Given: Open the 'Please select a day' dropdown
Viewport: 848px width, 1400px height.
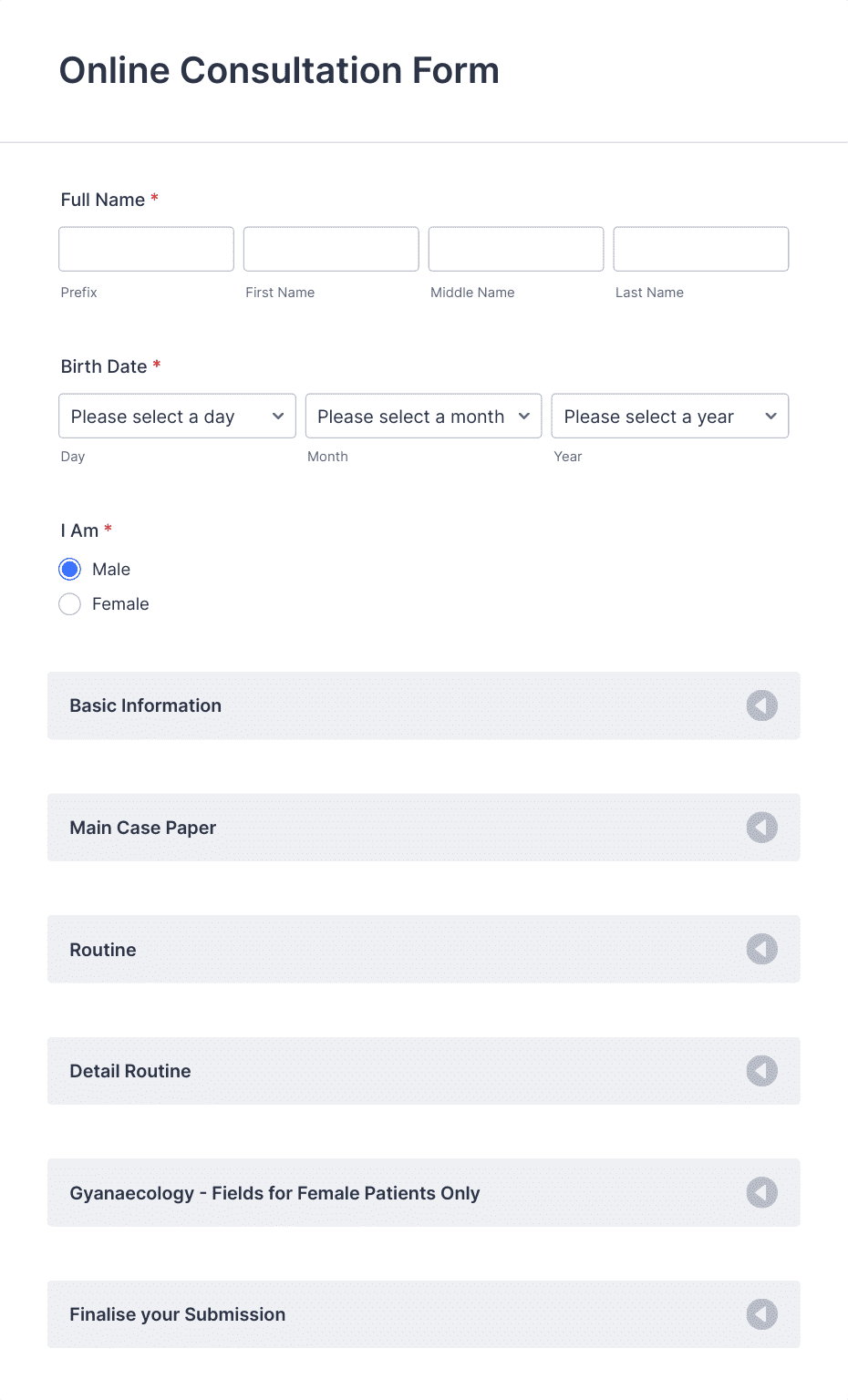Looking at the screenshot, I should pyautogui.click(x=177, y=416).
